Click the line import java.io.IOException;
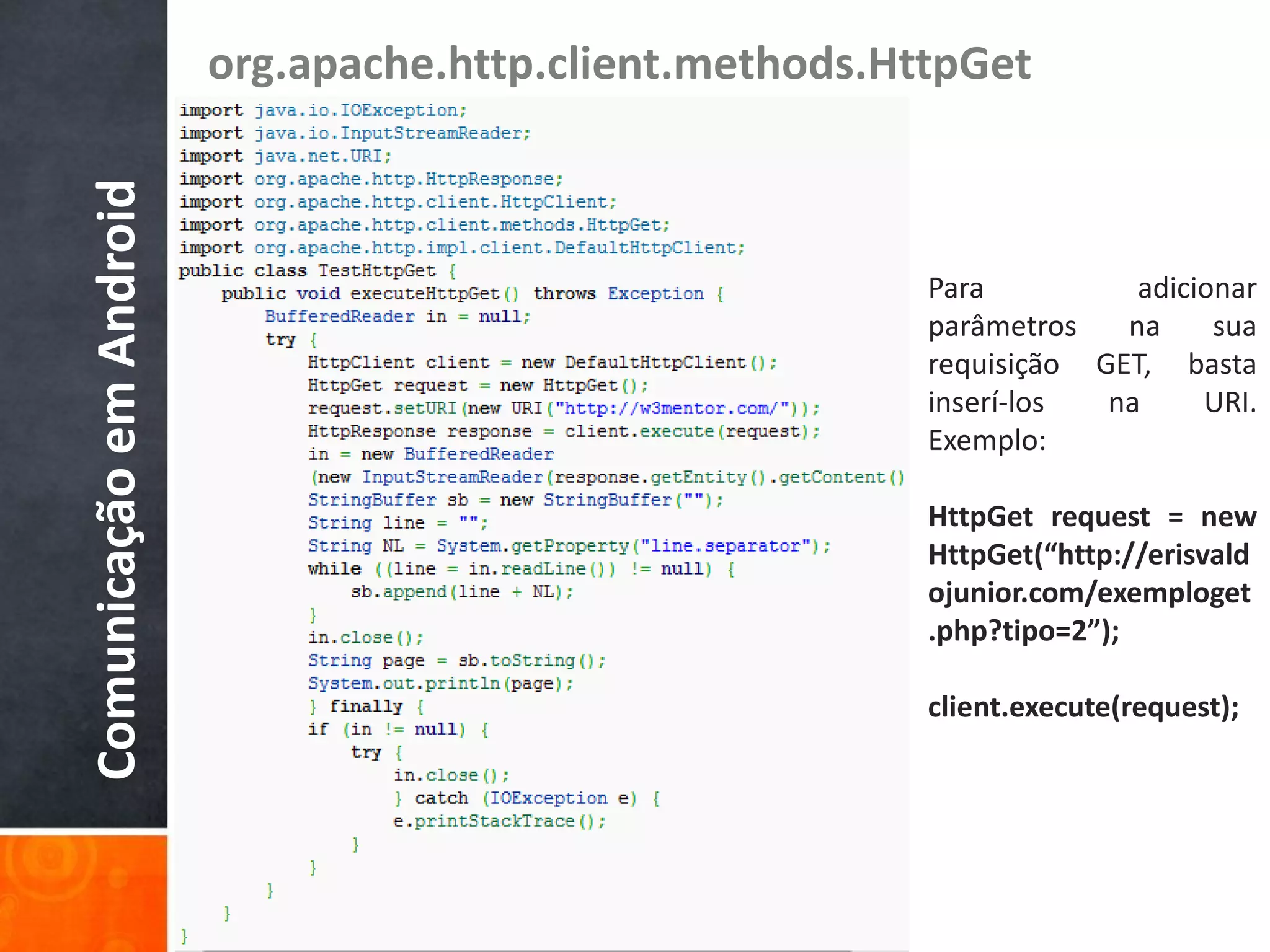The width and height of the screenshot is (1270, 952). [323, 110]
